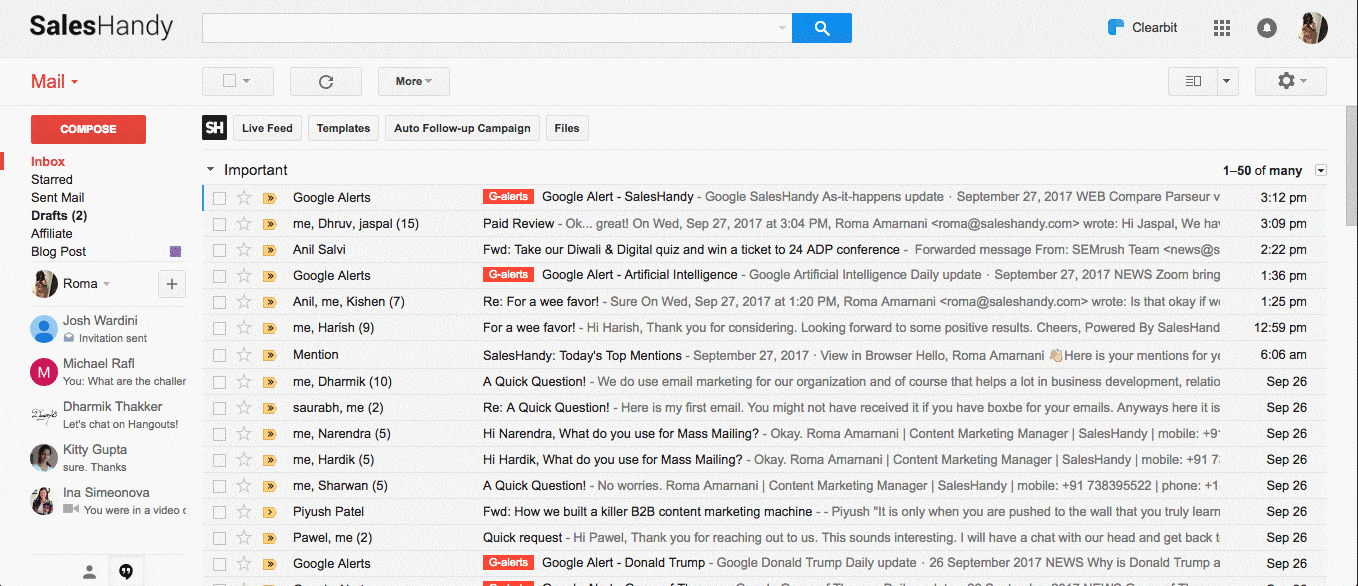Click the SalesHandy logo

pos(101,27)
